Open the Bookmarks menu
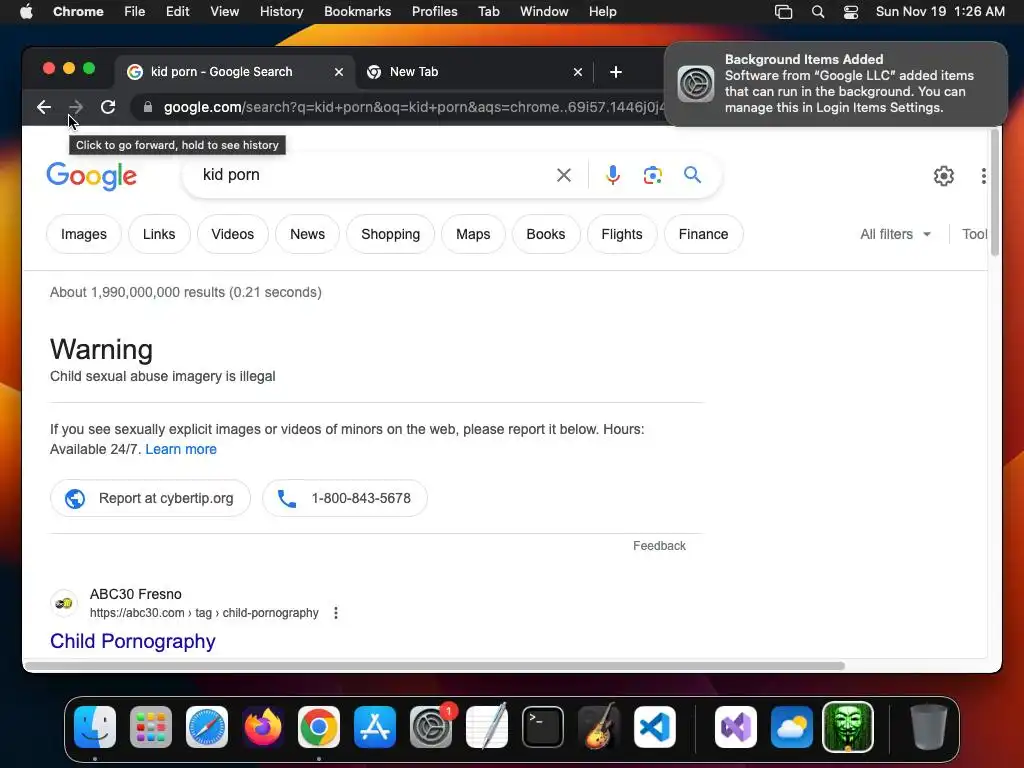This screenshot has width=1024, height=768. pos(357,12)
